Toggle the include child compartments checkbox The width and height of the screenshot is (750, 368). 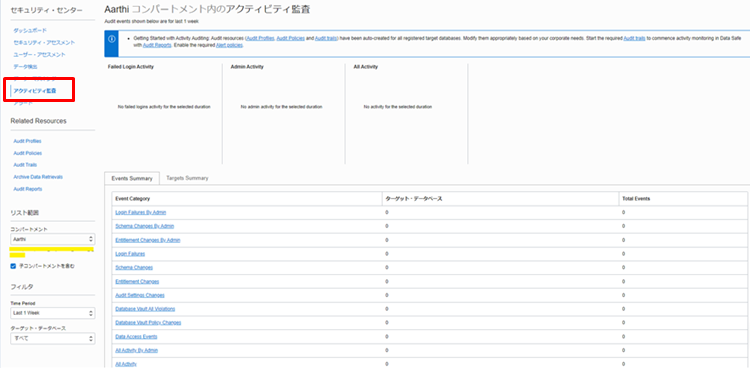(x=13, y=266)
